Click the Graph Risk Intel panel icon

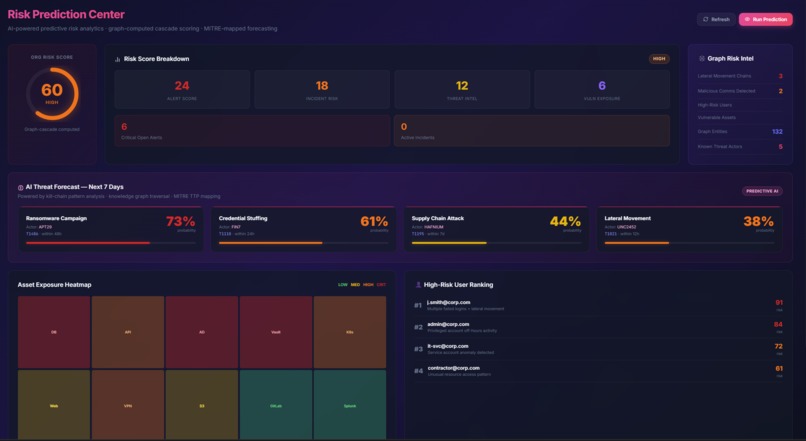click(x=702, y=59)
